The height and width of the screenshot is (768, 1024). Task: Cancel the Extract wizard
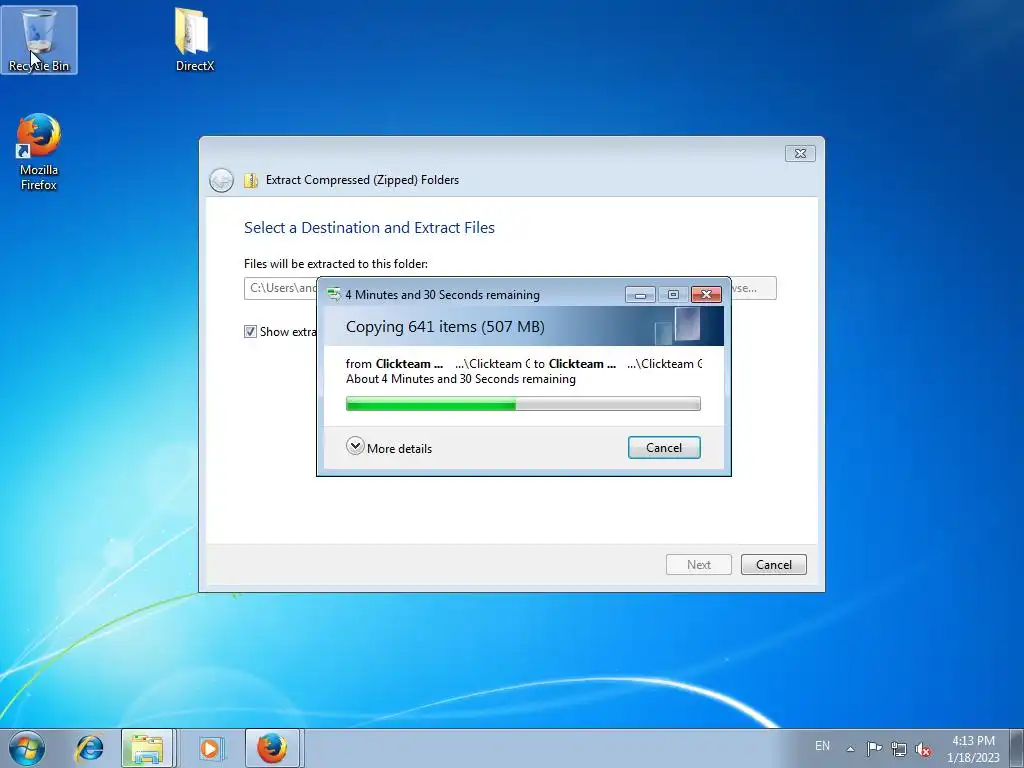pos(774,565)
